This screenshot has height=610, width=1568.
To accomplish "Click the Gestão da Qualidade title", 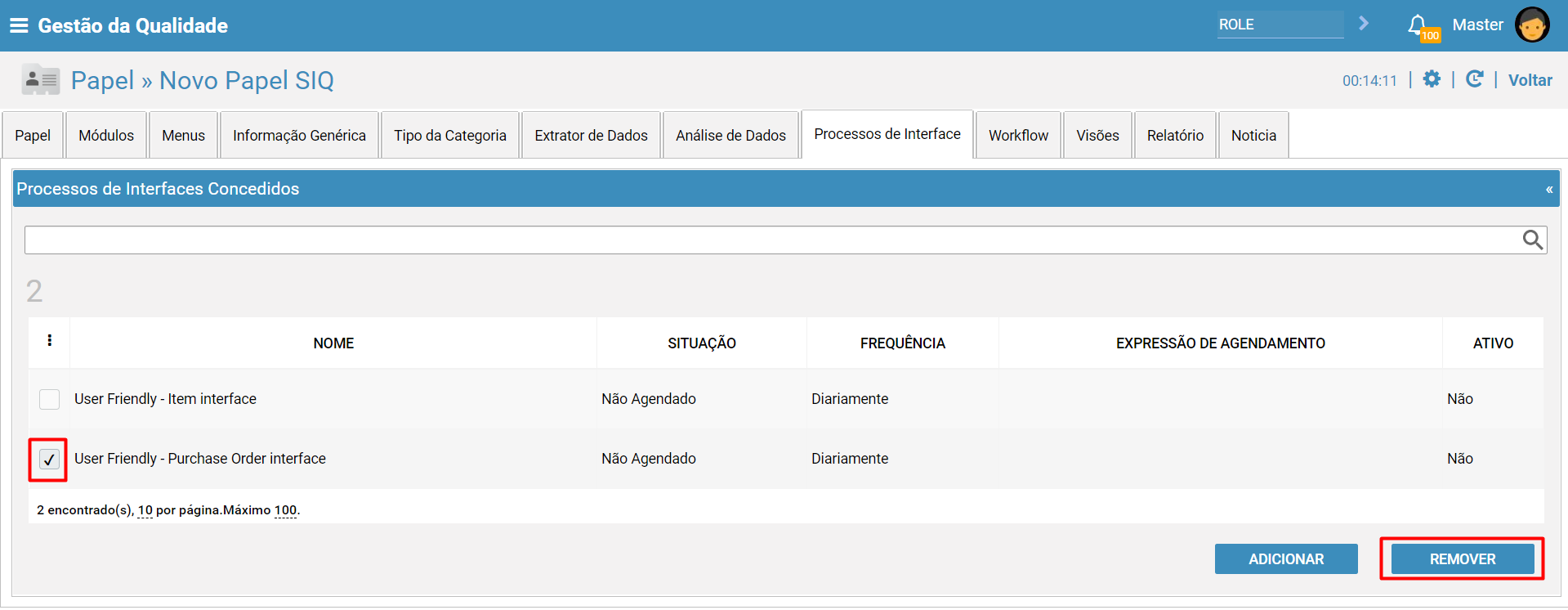I will (133, 25).
